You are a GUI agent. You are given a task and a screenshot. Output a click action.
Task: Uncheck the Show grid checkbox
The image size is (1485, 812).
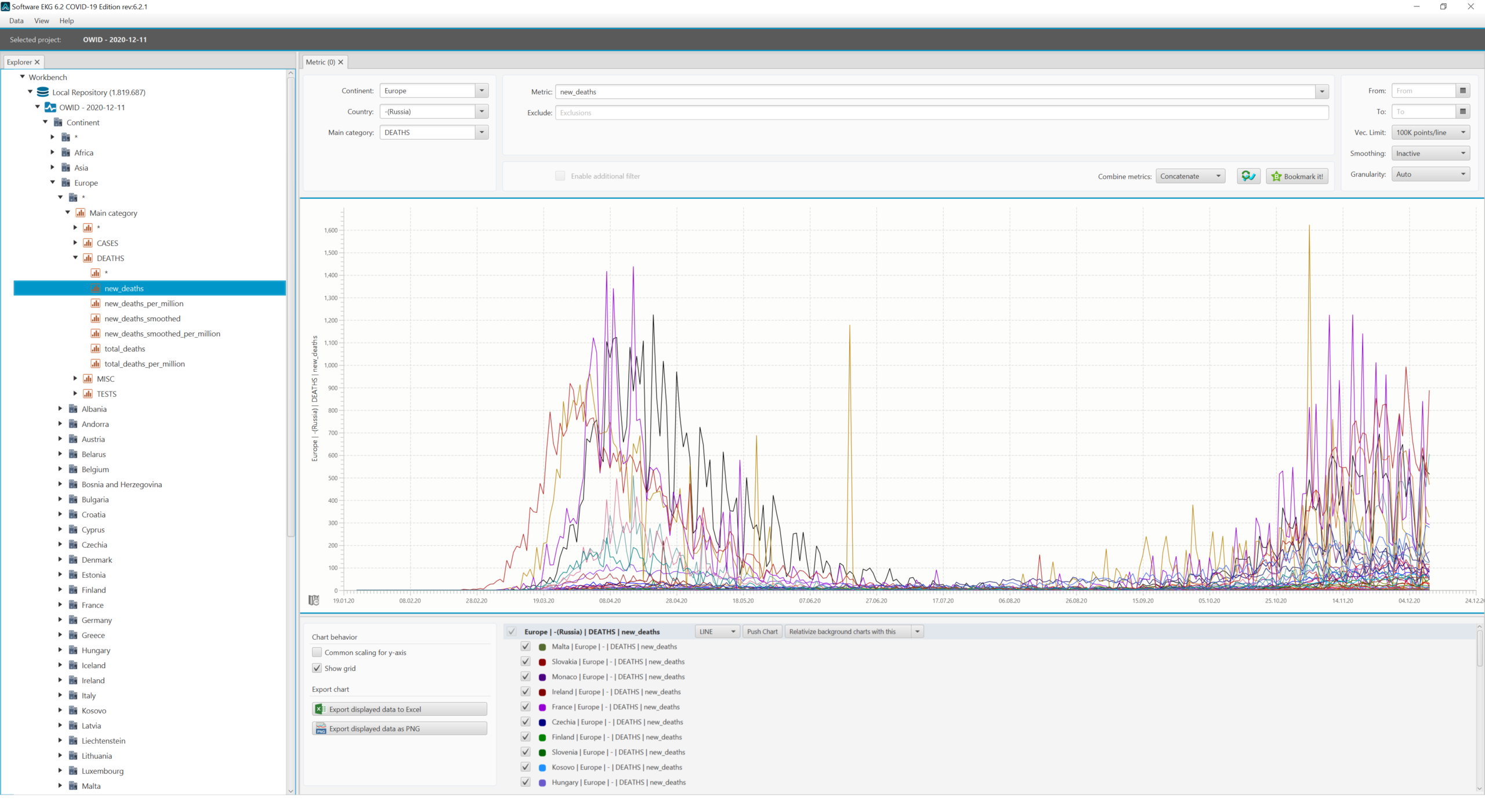317,668
